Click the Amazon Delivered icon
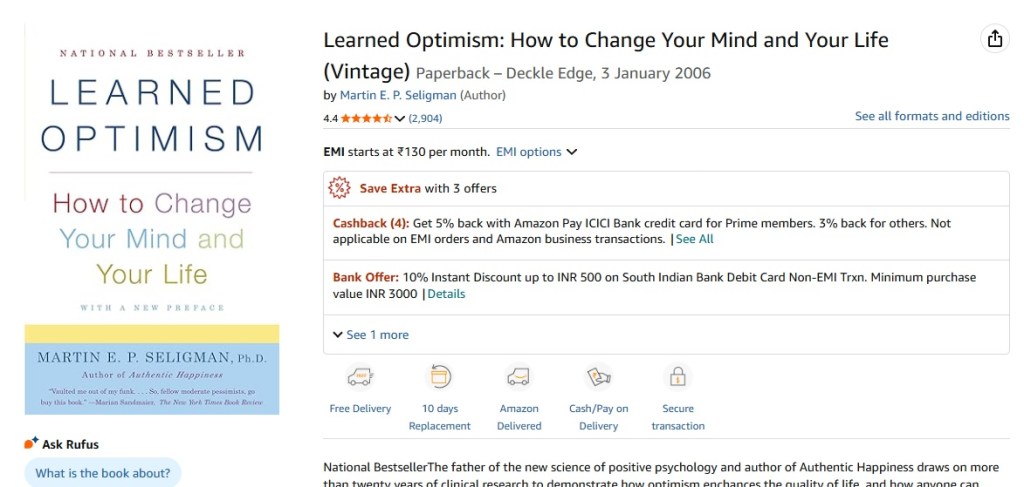 click(x=519, y=377)
